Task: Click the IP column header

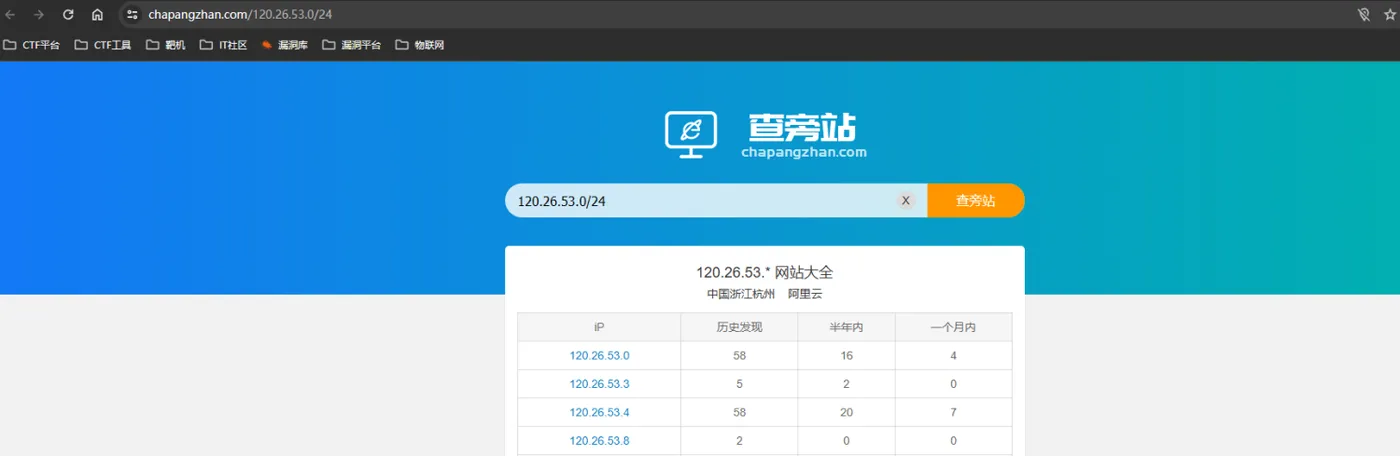Action: coord(599,327)
